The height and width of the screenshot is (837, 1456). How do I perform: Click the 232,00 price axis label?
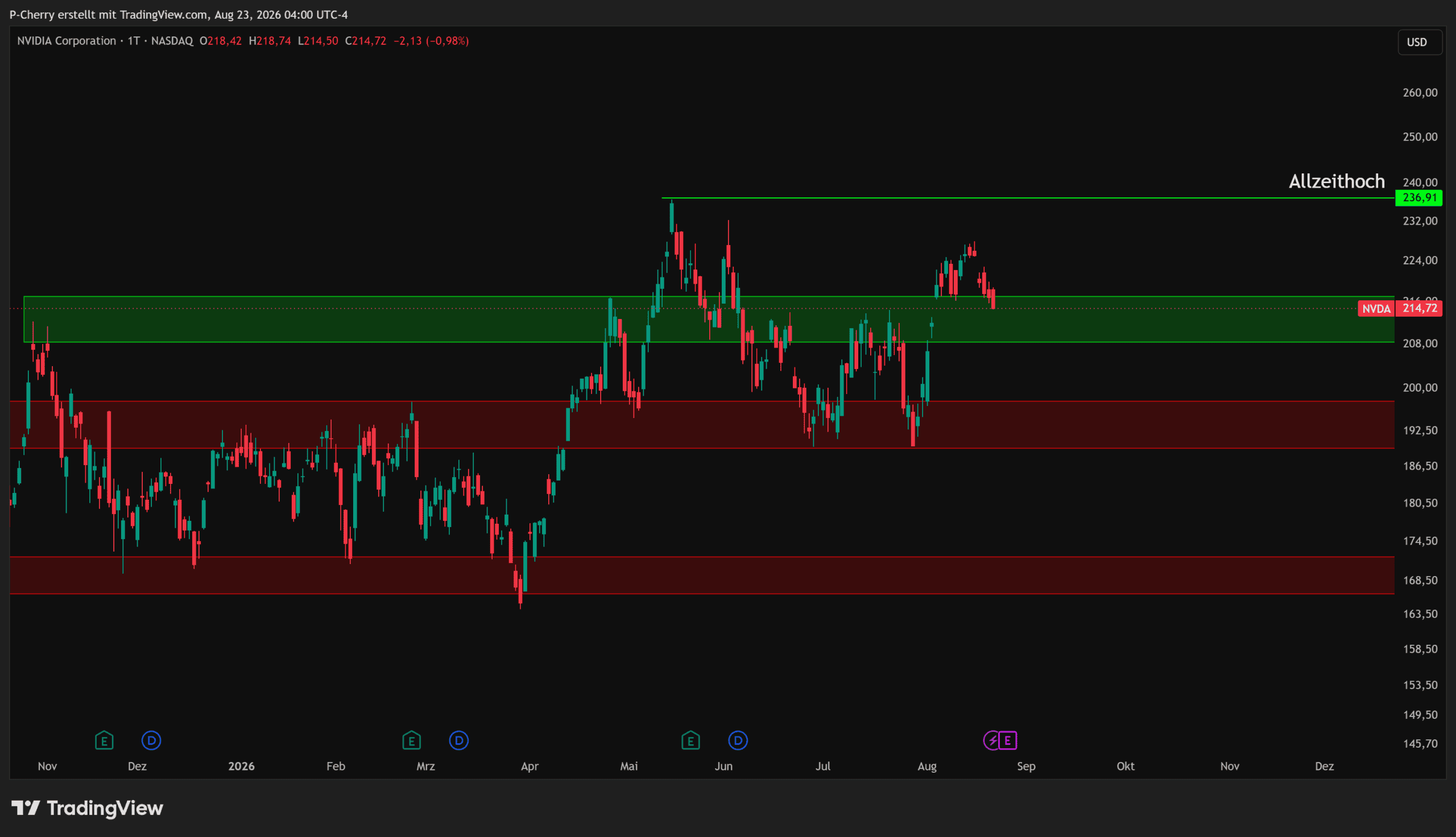click(x=1420, y=221)
